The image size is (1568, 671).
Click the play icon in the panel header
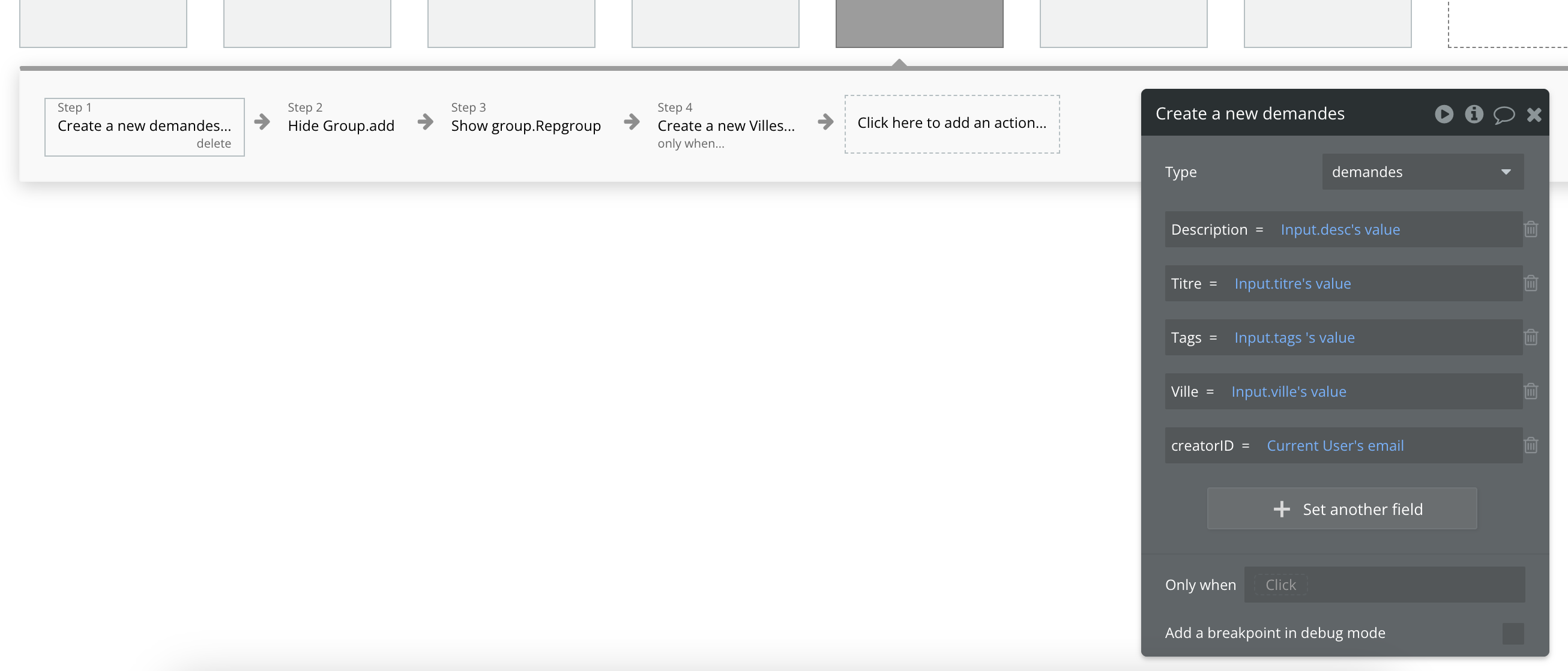(1444, 114)
